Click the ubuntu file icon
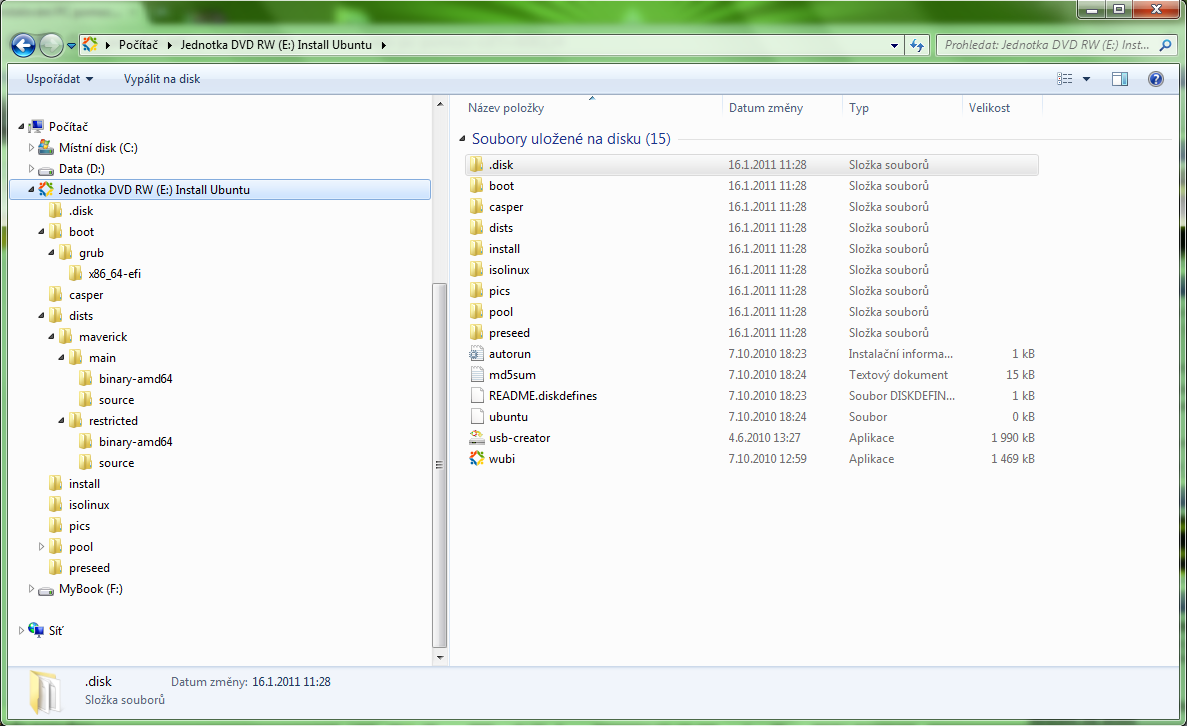 476,416
